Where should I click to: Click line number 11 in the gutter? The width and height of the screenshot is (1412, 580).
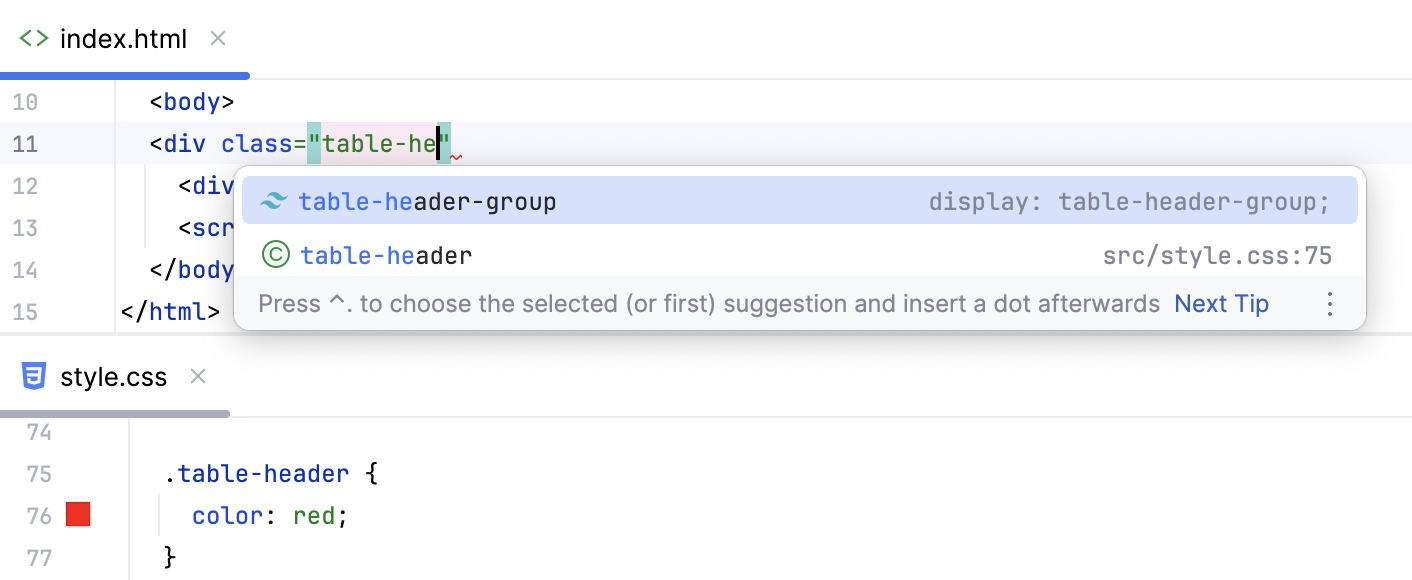tap(26, 143)
